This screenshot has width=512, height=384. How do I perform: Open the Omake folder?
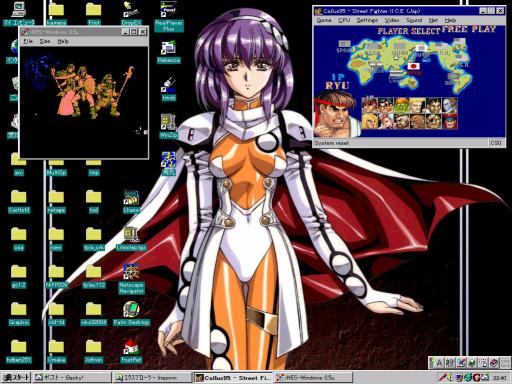coord(56,352)
